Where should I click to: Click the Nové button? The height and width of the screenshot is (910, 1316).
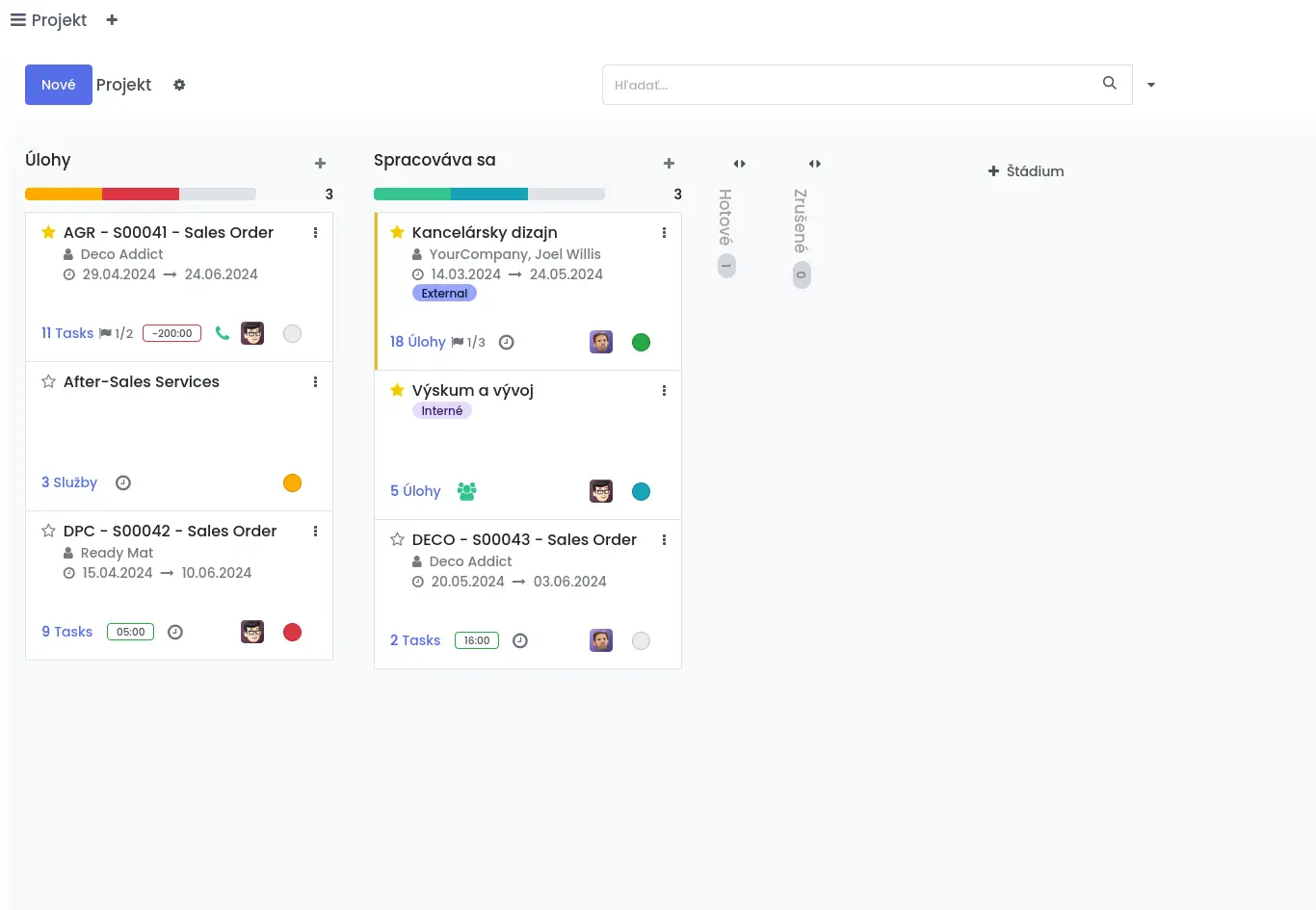(59, 85)
